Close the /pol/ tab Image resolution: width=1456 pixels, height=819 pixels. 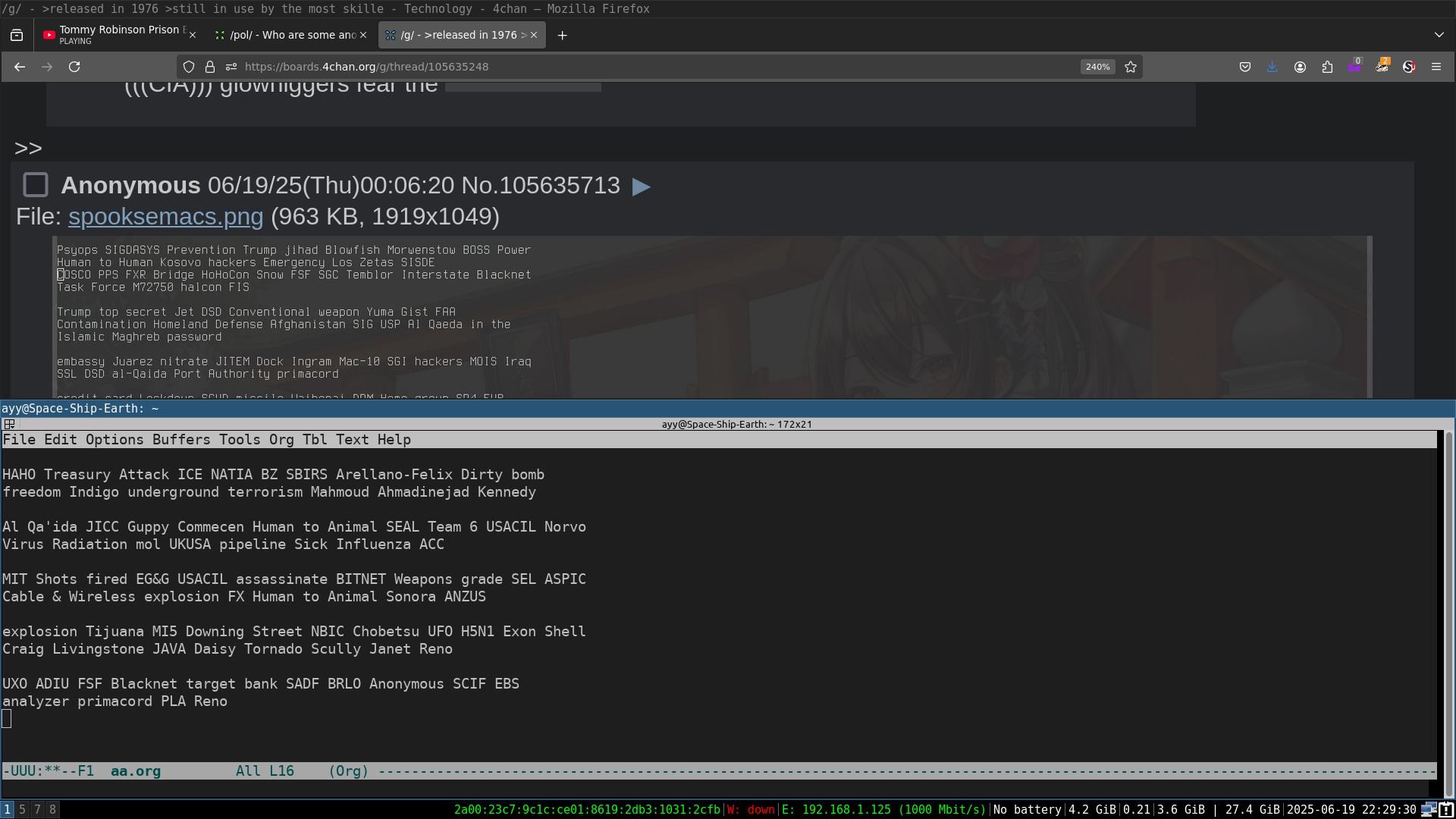click(x=363, y=35)
